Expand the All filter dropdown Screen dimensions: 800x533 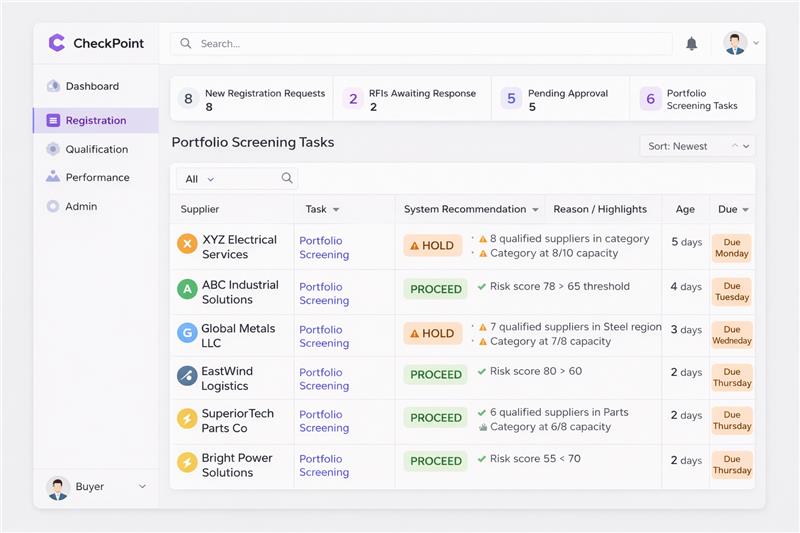[x=200, y=179]
